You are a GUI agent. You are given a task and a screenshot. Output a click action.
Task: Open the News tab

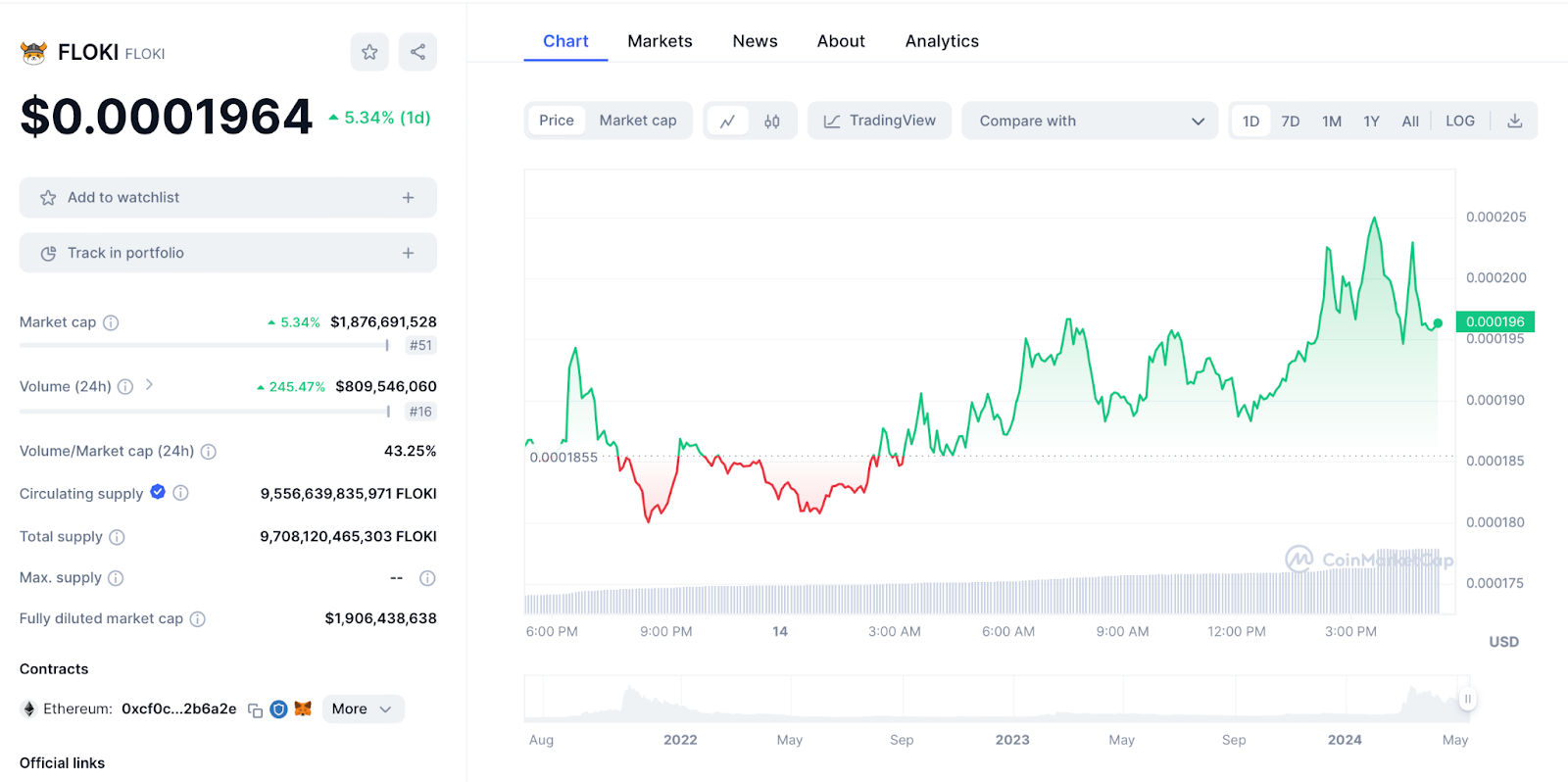(x=755, y=41)
